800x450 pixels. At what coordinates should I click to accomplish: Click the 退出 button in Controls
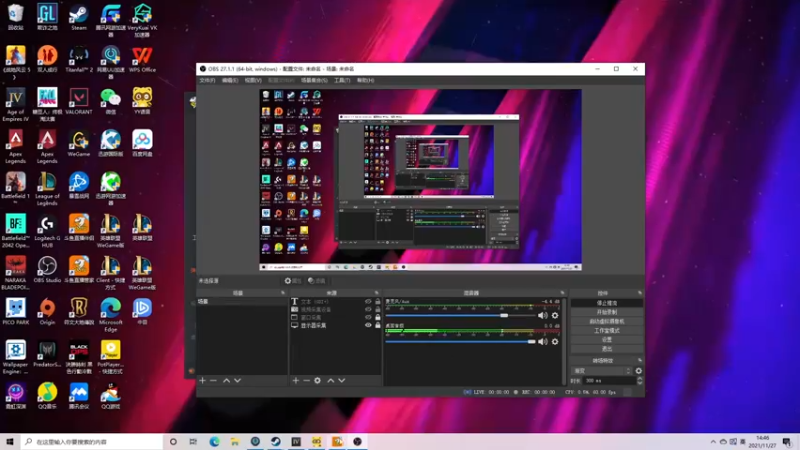point(607,349)
